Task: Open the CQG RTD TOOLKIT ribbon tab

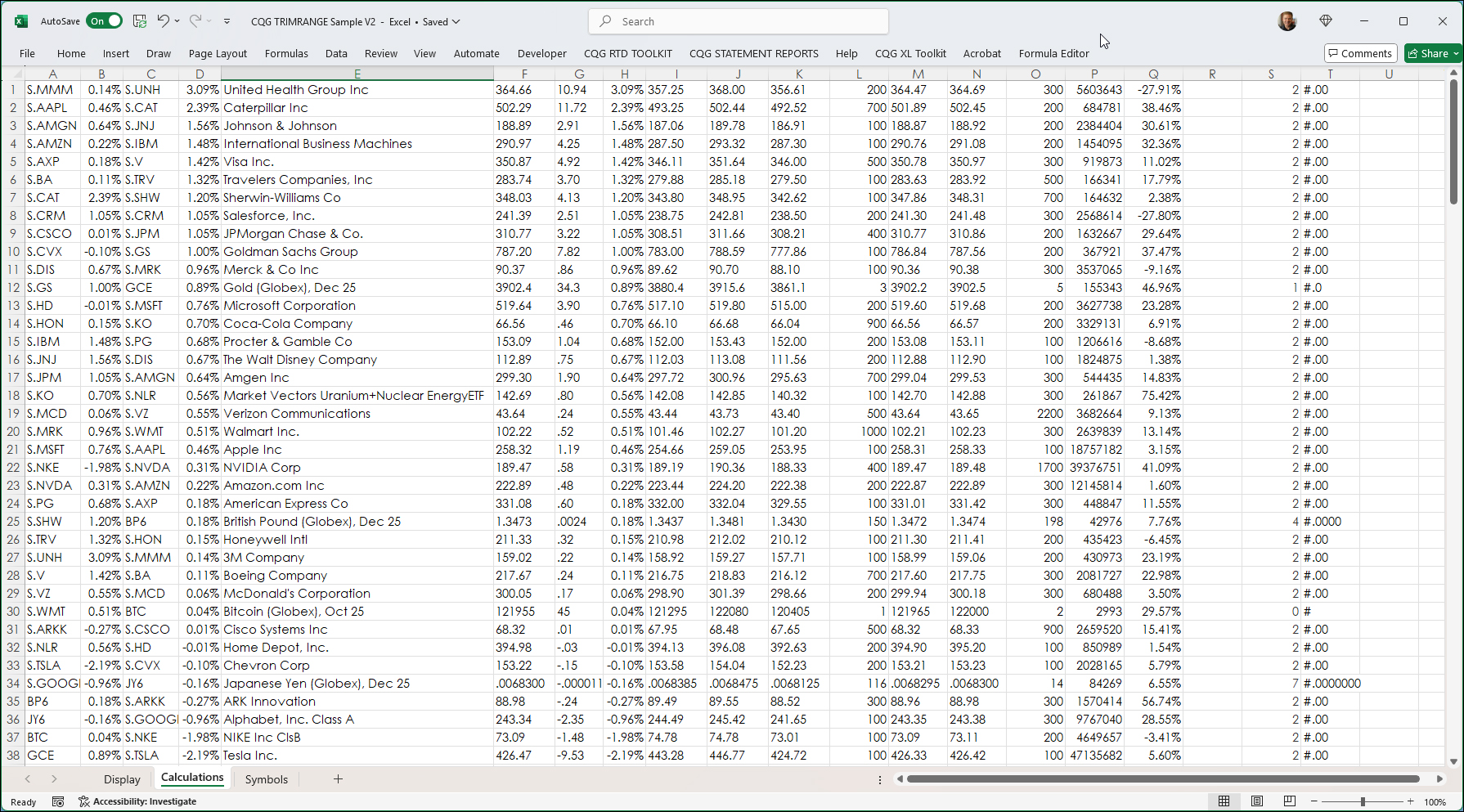Action: pos(627,53)
